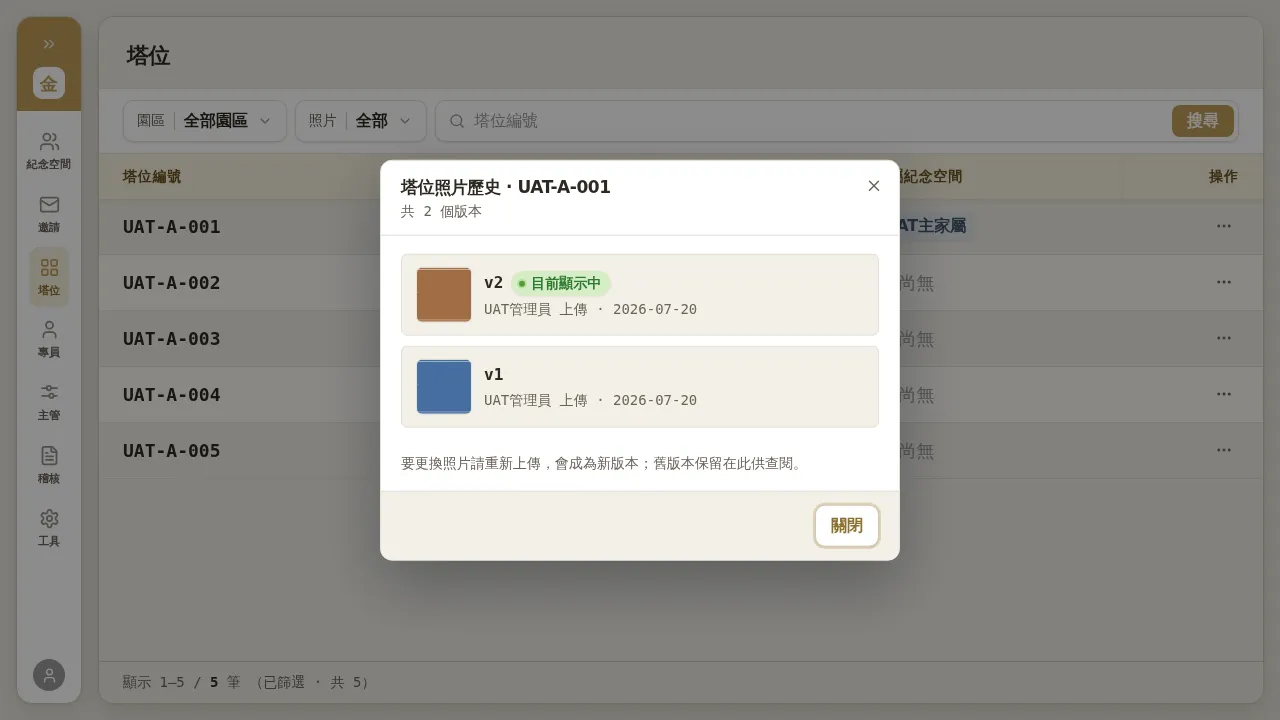Click the UAT-A-001 row cell
Viewport: 1280px width, 720px height.
point(172,227)
